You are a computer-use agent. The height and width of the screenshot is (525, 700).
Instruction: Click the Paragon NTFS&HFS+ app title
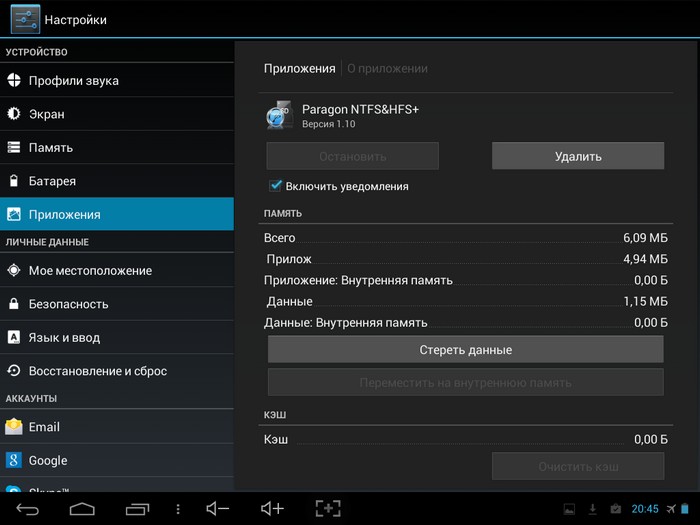(x=360, y=109)
